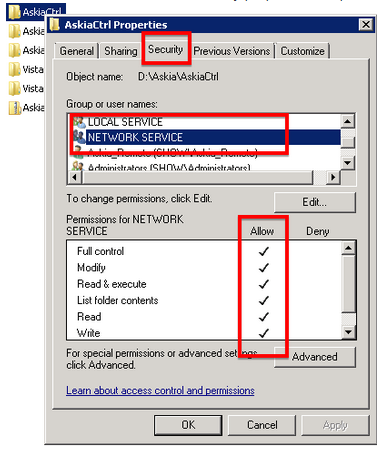Click Allow checkmark for Full control
The image size is (392, 449).
[x=264, y=251]
